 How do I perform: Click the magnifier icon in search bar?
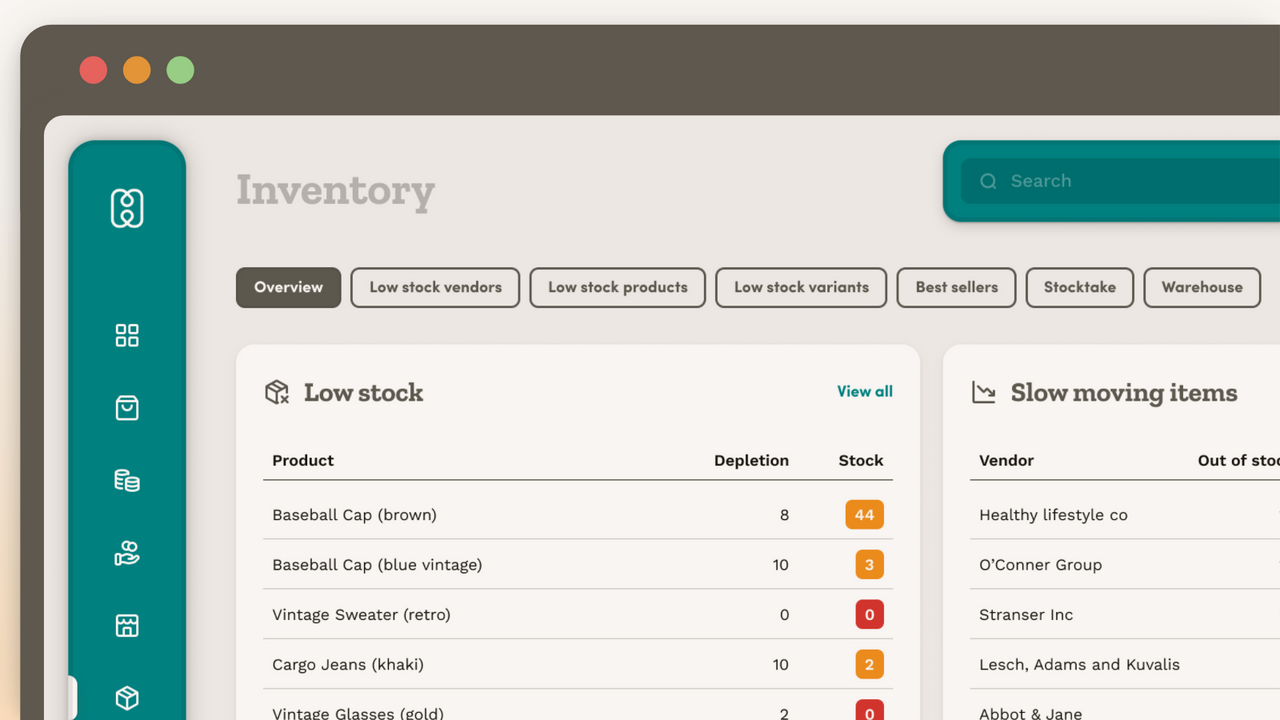tap(988, 181)
